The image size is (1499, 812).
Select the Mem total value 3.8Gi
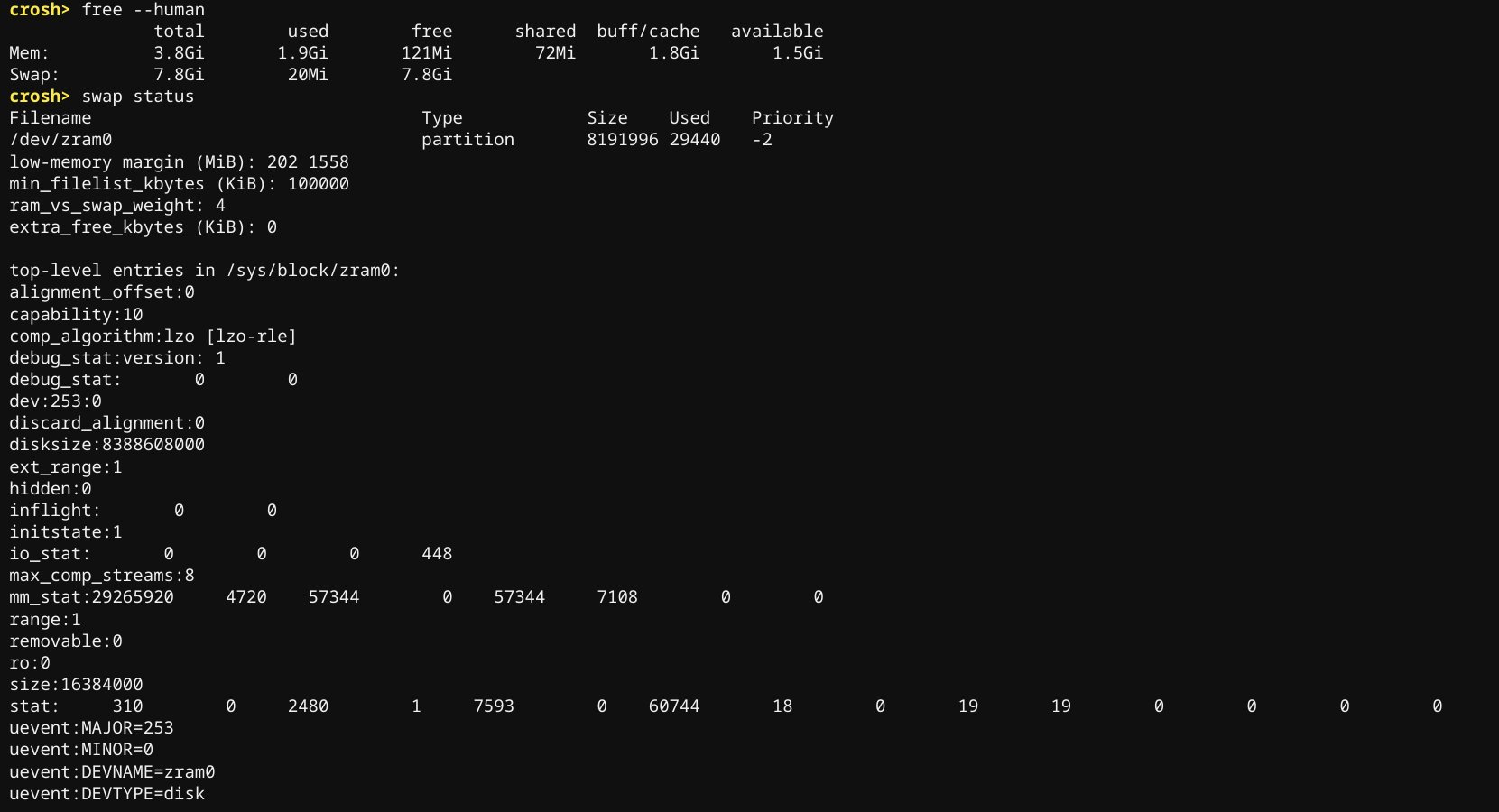point(179,53)
